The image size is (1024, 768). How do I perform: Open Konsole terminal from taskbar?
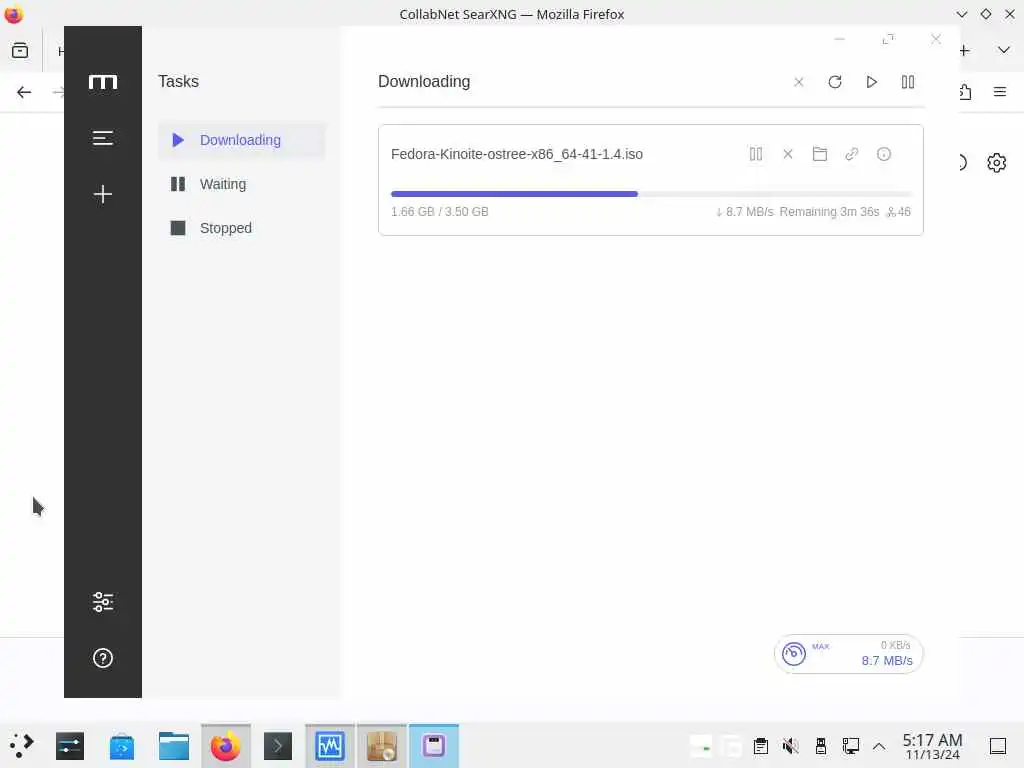click(278, 746)
